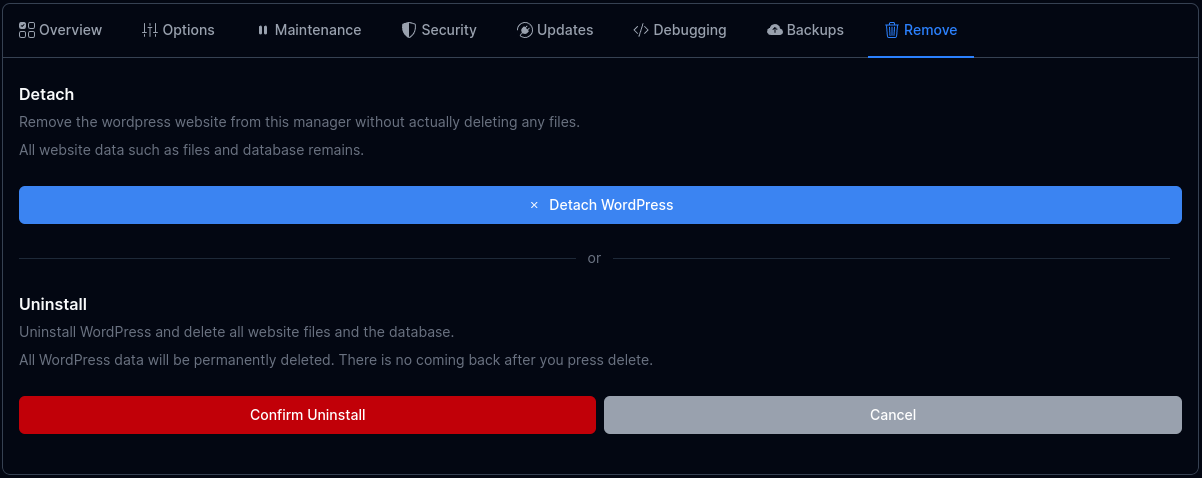The image size is (1202, 478).
Task: Open the Updates tab
Action: 565,30
